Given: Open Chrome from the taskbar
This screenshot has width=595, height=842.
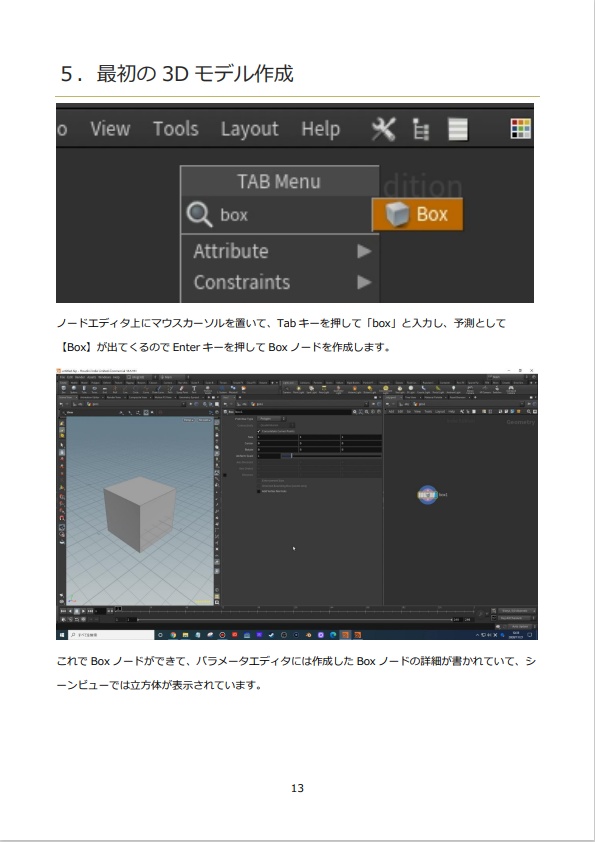Looking at the screenshot, I should pyautogui.click(x=173, y=635).
